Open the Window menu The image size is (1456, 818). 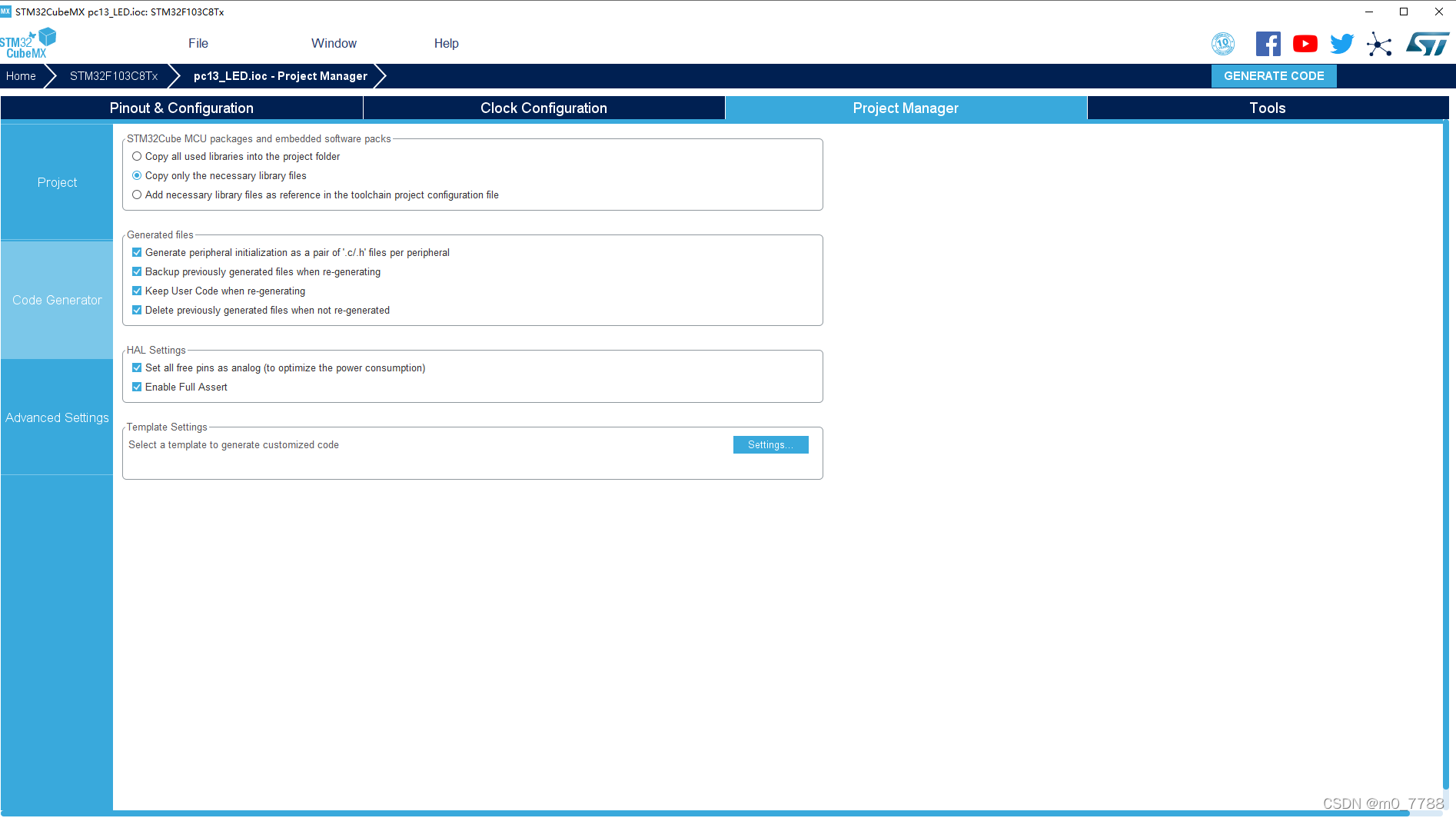[334, 43]
